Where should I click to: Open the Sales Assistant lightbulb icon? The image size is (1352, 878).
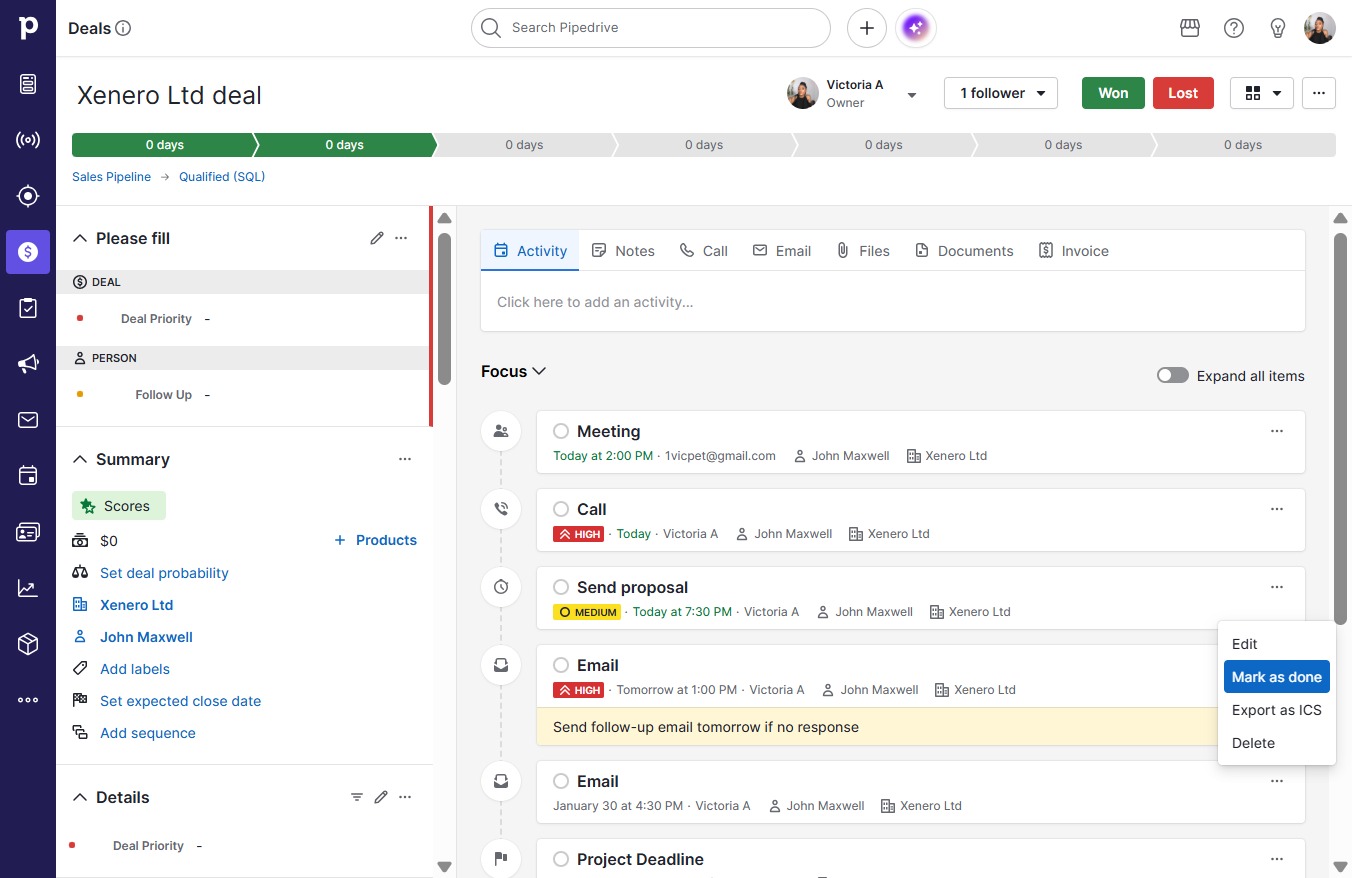coord(1277,28)
